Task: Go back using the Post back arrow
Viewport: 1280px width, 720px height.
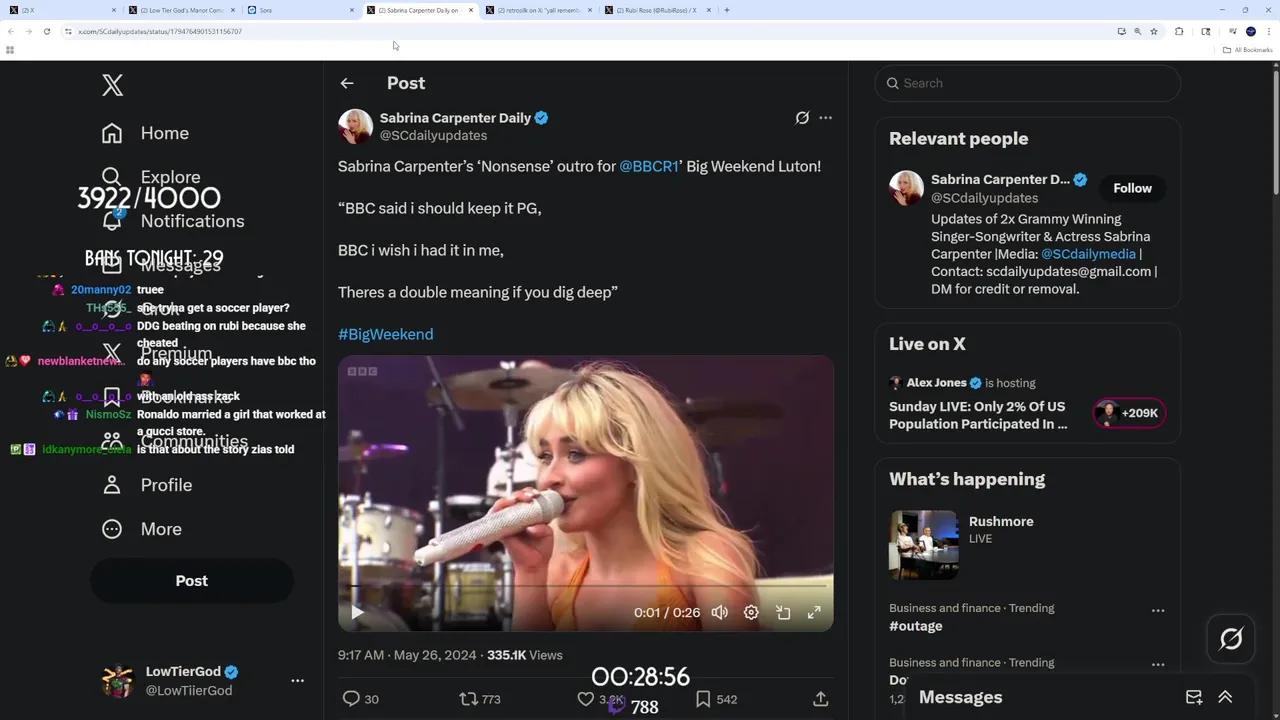Action: [347, 83]
